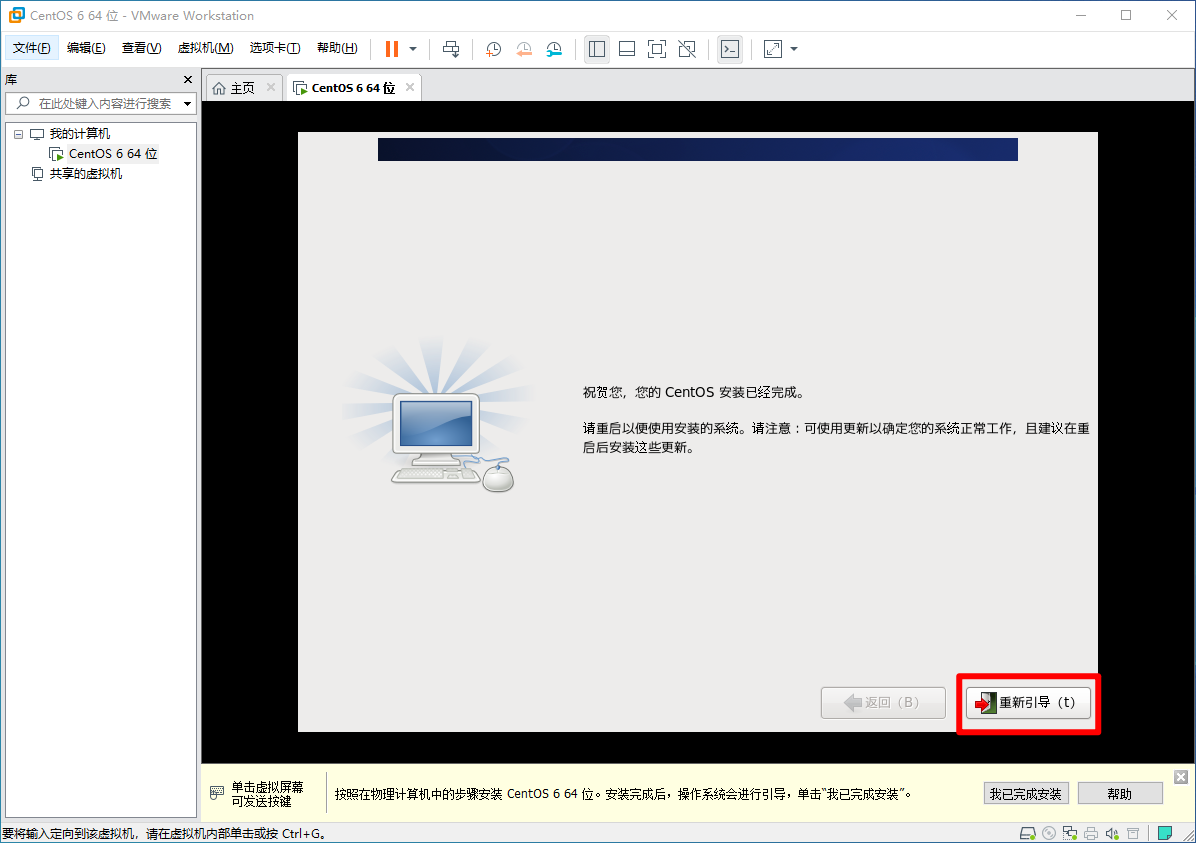Open the library search filter dropdown arrow

(188, 104)
